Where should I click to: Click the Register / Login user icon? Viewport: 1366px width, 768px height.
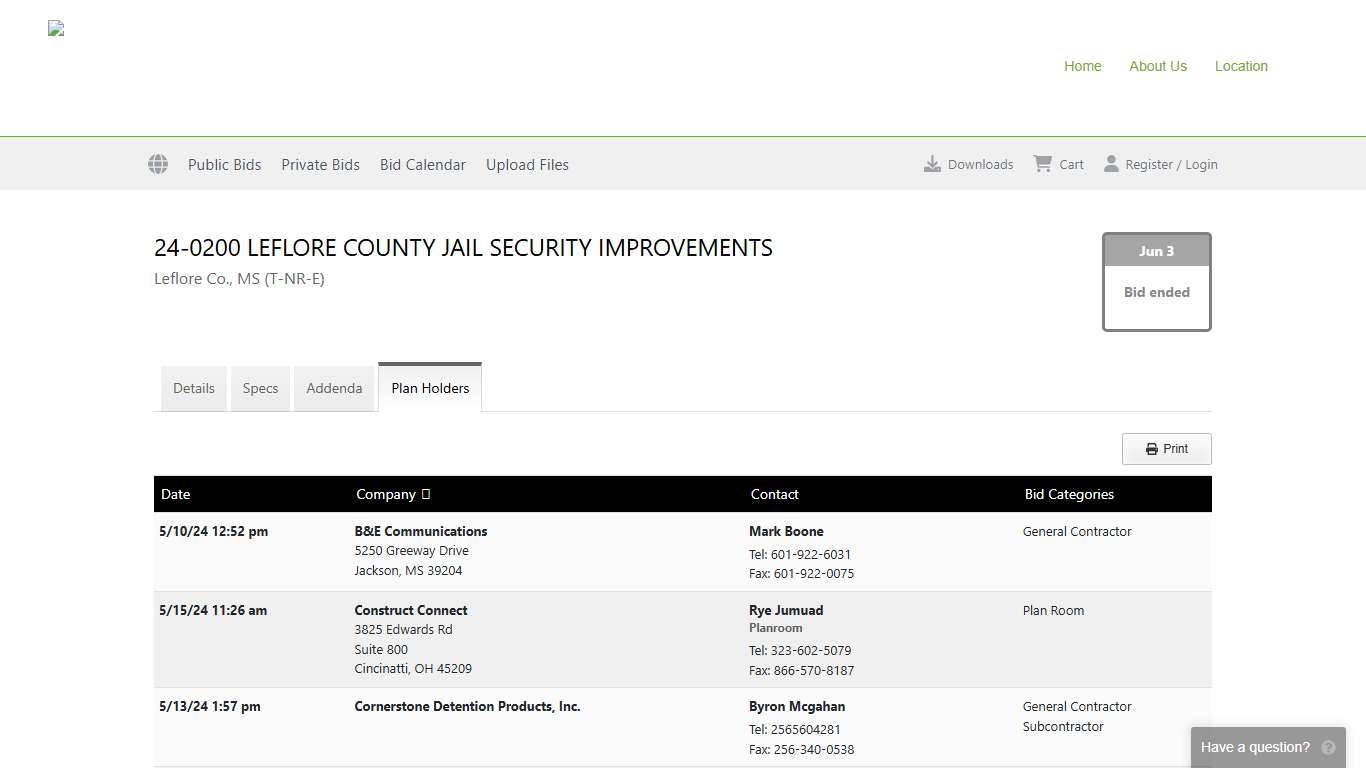tap(1112, 163)
